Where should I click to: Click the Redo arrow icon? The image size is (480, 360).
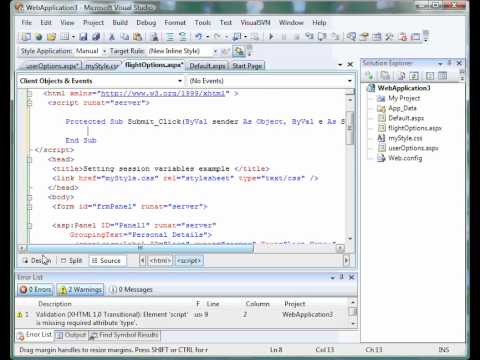click(217, 36)
